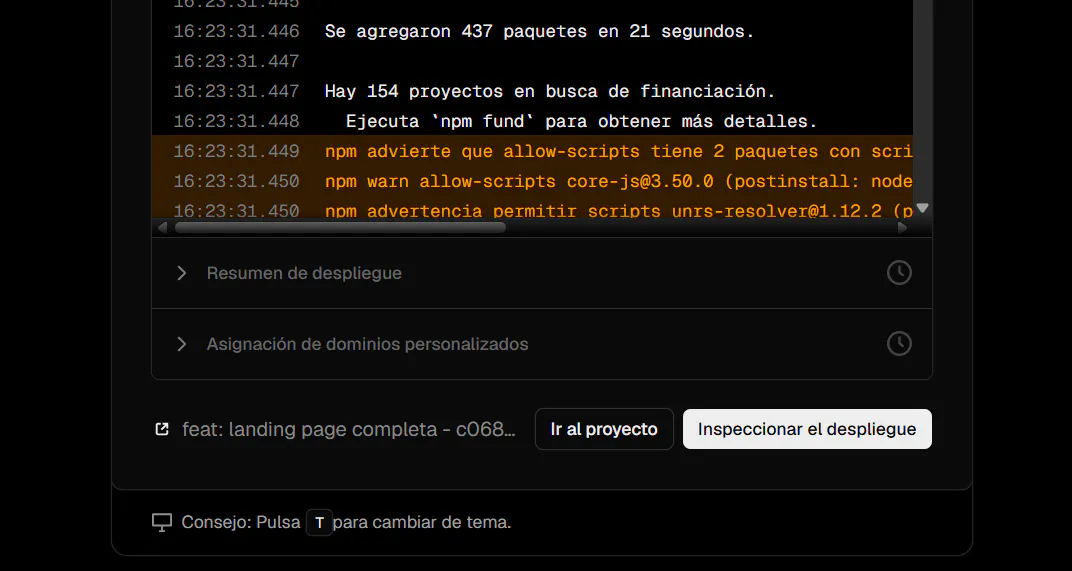The width and height of the screenshot is (1072, 571).
Task: Click the down arrow of vertical log scrollbar
Action: coord(922,207)
